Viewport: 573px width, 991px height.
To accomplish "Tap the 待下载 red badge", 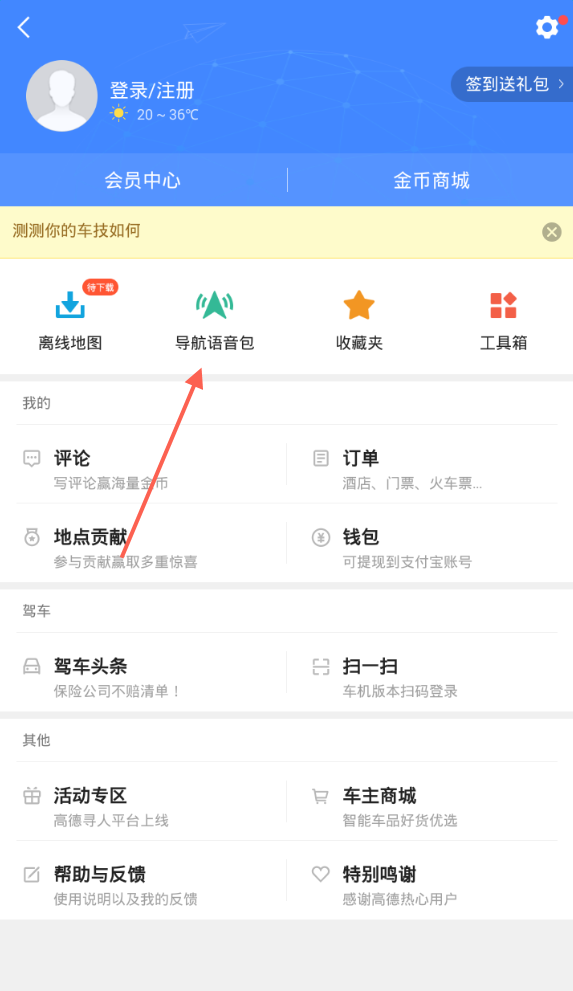I will pos(100,288).
